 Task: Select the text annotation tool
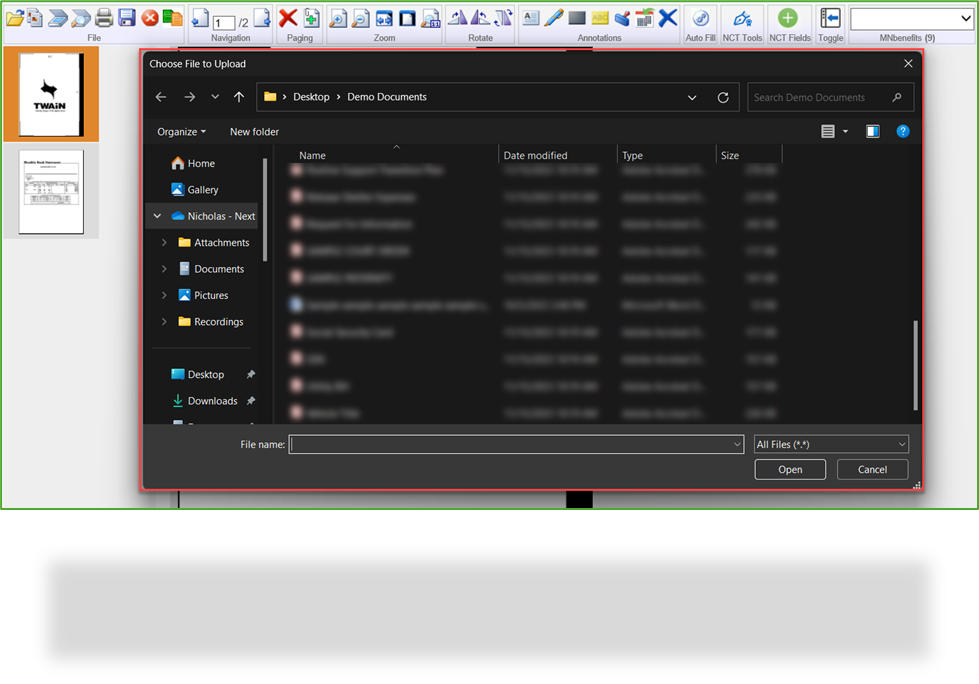coord(531,18)
